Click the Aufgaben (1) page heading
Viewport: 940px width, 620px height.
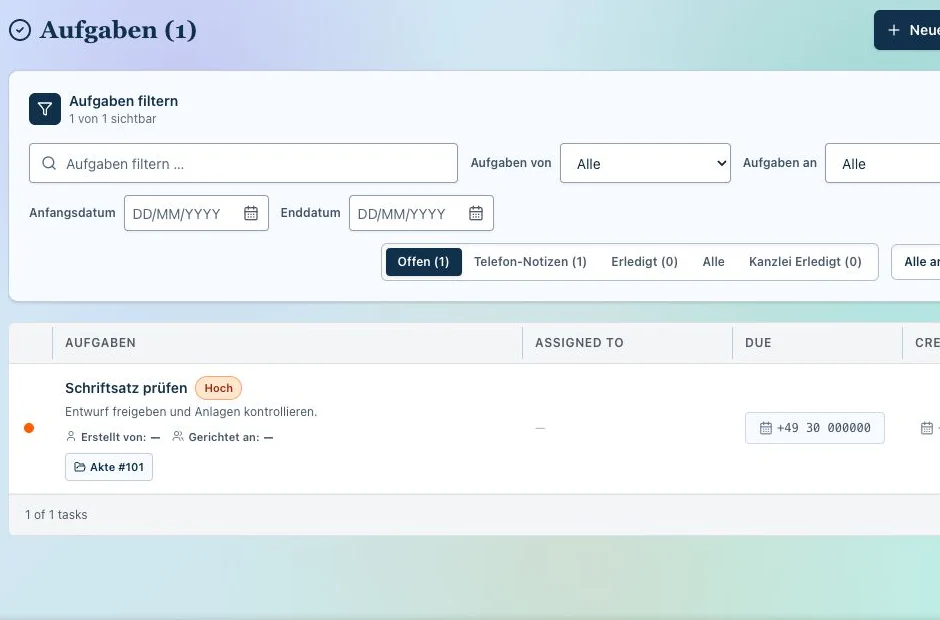coord(118,30)
